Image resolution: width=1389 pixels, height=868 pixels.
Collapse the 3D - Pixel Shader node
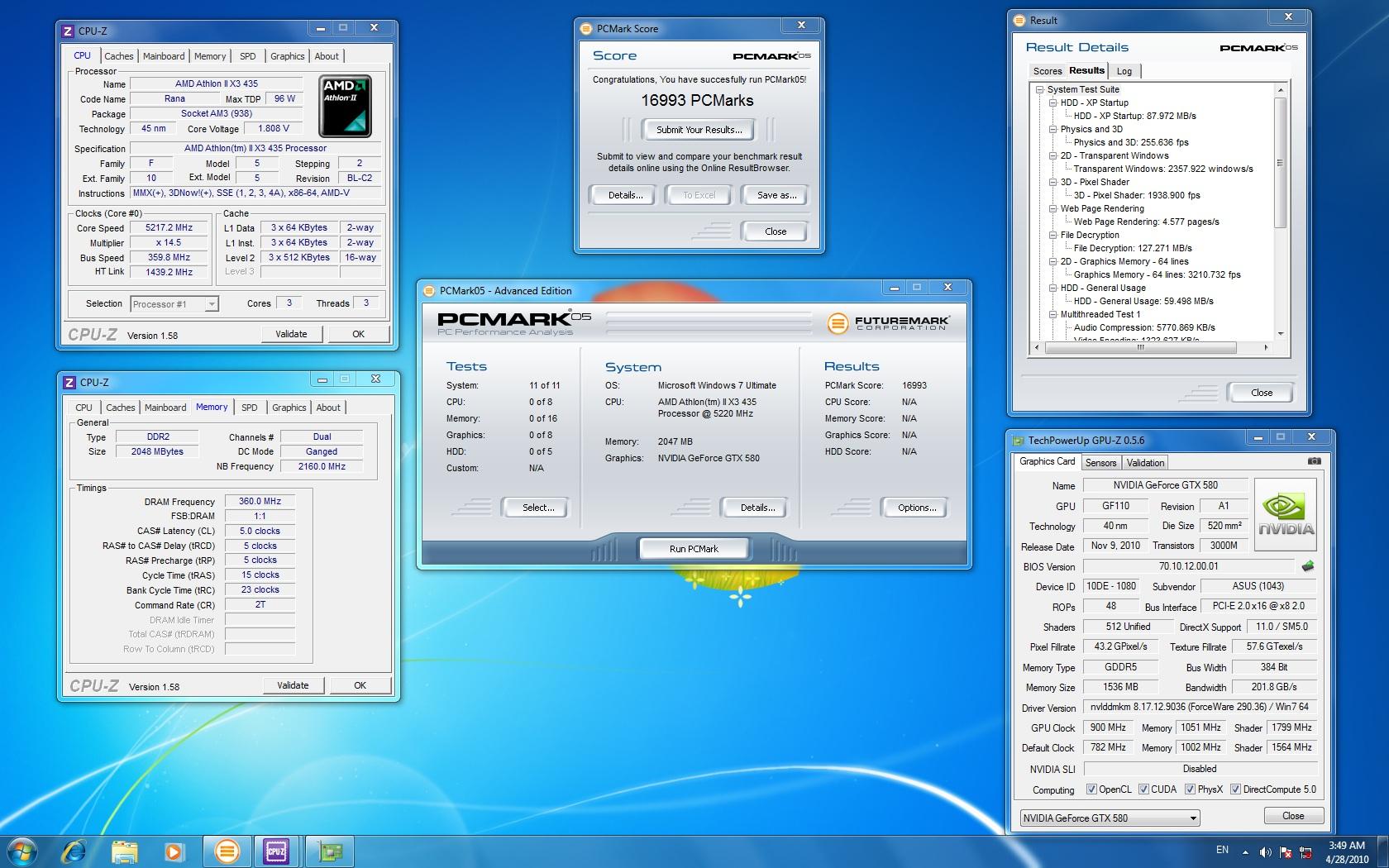(x=1052, y=182)
